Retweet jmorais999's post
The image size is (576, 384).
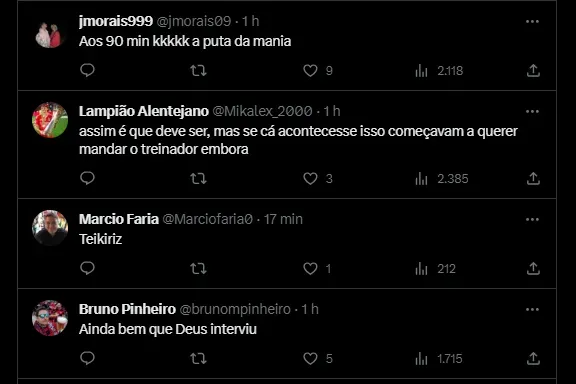pos(198,70)
